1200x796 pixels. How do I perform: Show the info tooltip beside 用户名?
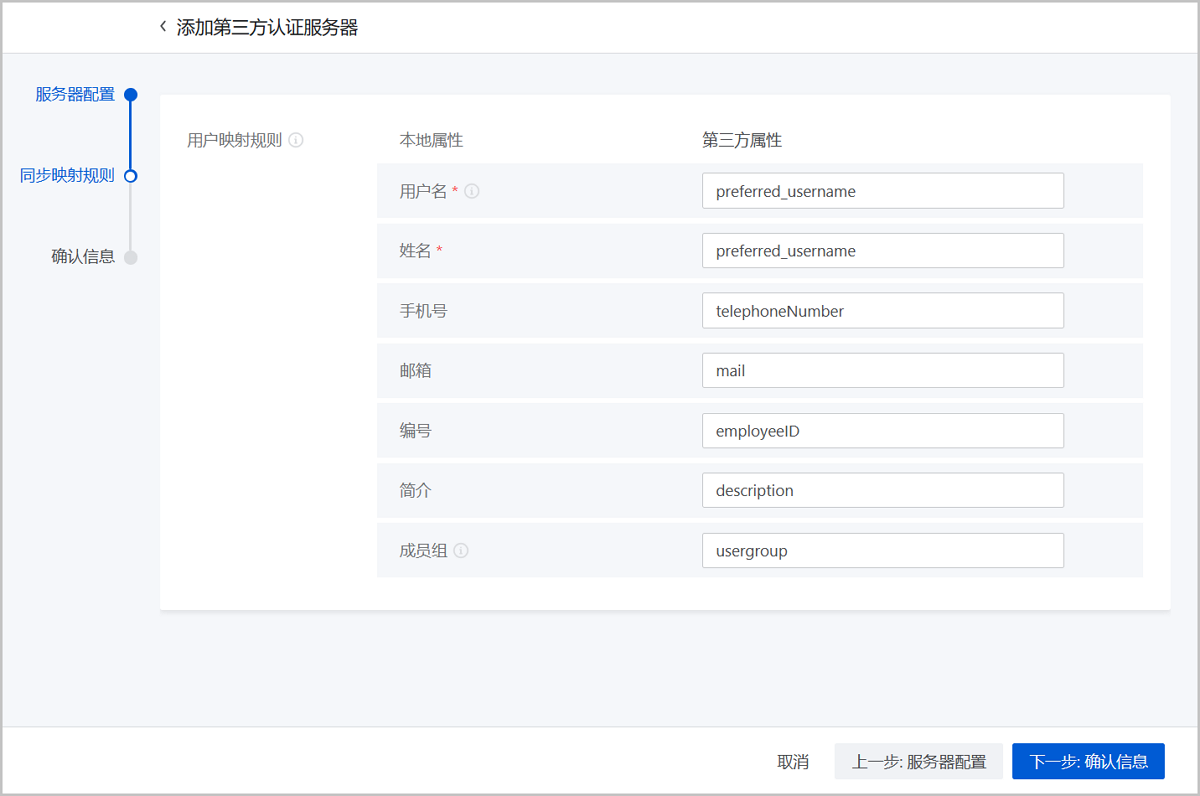(472, 191)
